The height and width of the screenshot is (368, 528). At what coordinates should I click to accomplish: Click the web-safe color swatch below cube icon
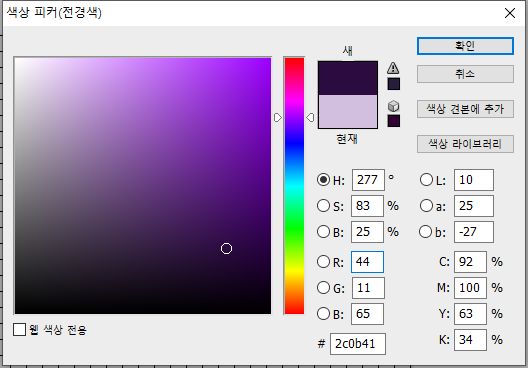[394, 121]
